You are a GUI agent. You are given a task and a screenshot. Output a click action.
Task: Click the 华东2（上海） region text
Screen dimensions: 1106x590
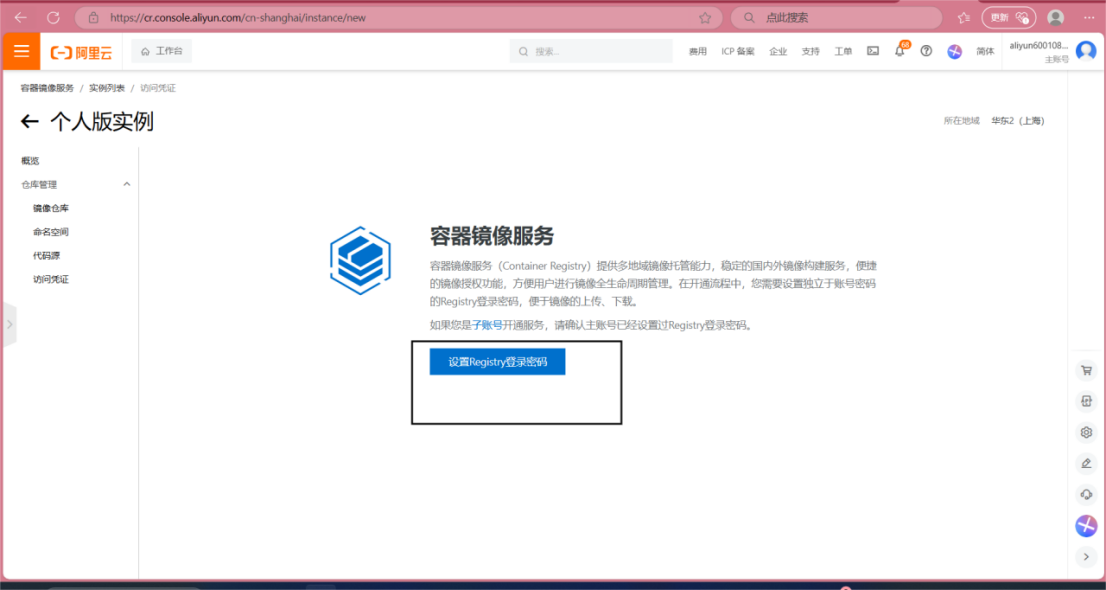pos(1017,121)
